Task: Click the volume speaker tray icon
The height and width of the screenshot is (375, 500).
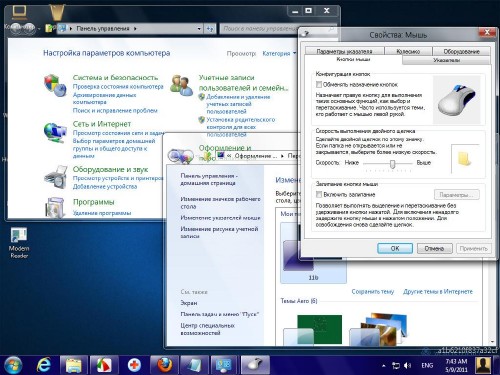Action: 407,365
